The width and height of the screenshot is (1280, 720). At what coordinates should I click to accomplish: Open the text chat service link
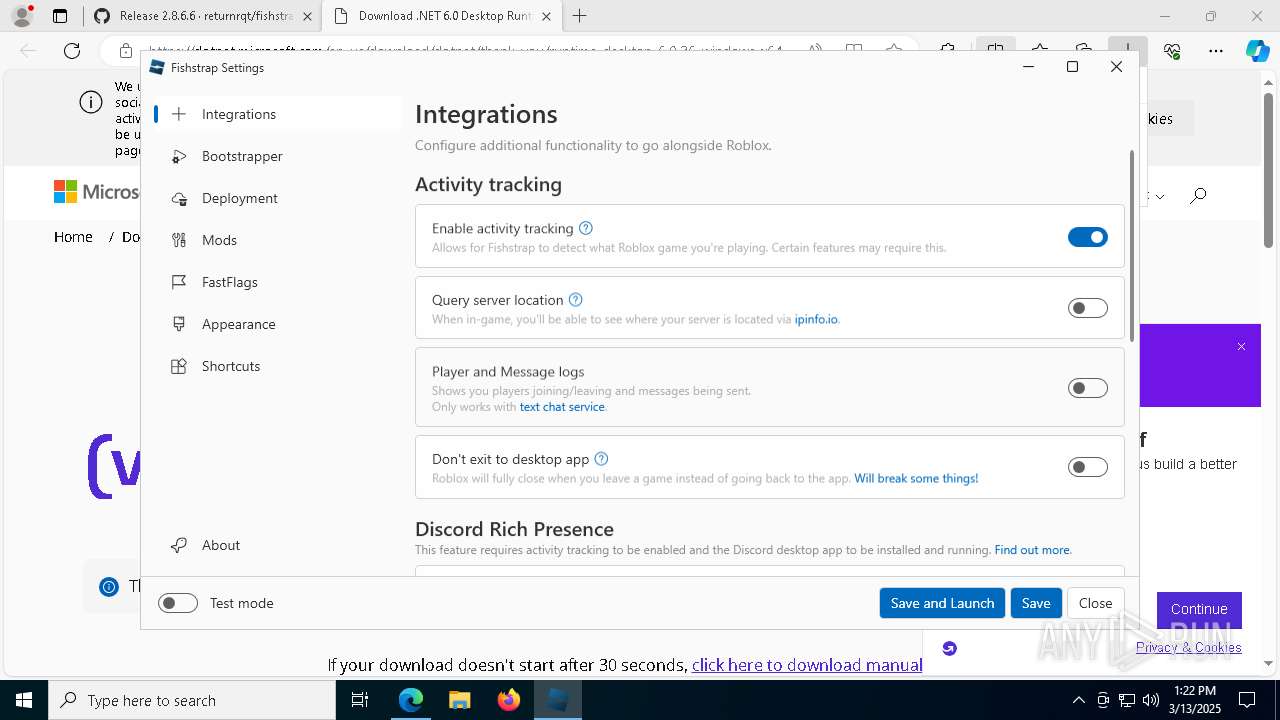coord(562,407)
